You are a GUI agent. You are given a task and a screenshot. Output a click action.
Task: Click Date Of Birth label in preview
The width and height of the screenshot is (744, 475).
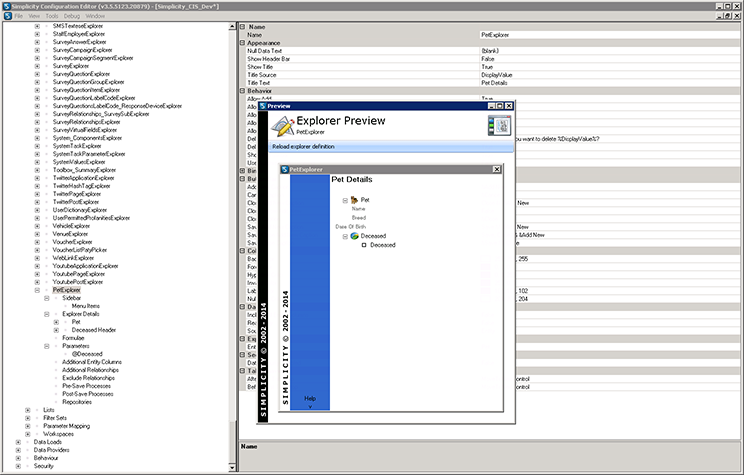click(x=351, y=227)
